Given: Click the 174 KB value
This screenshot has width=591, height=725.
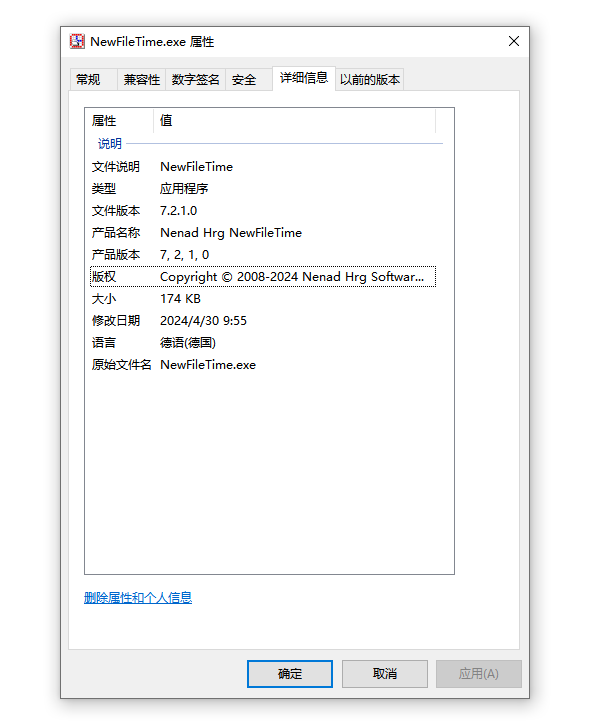Looking at the screenshot, I should click(180, 299).
